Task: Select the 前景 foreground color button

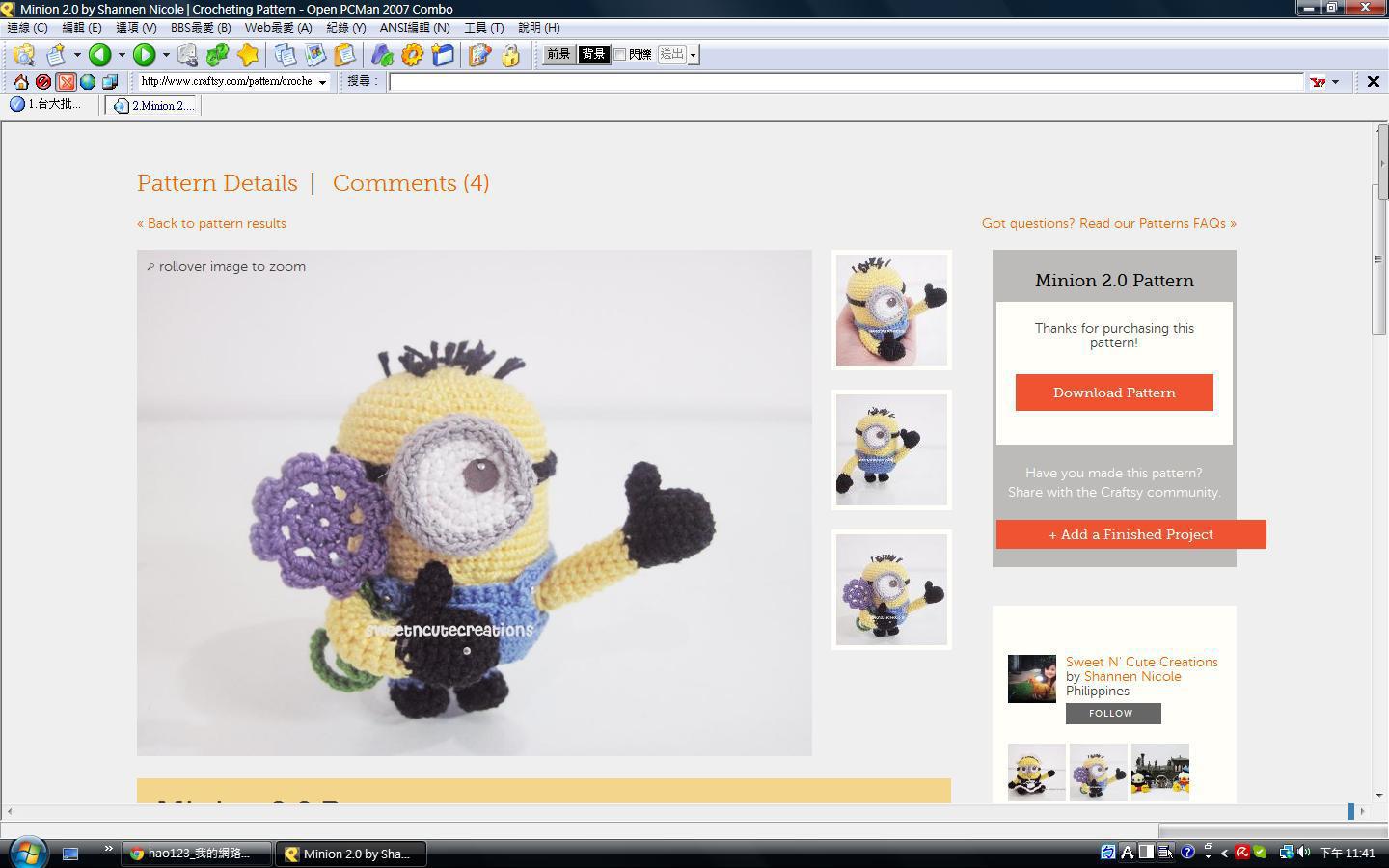Action: click(558, 55)
